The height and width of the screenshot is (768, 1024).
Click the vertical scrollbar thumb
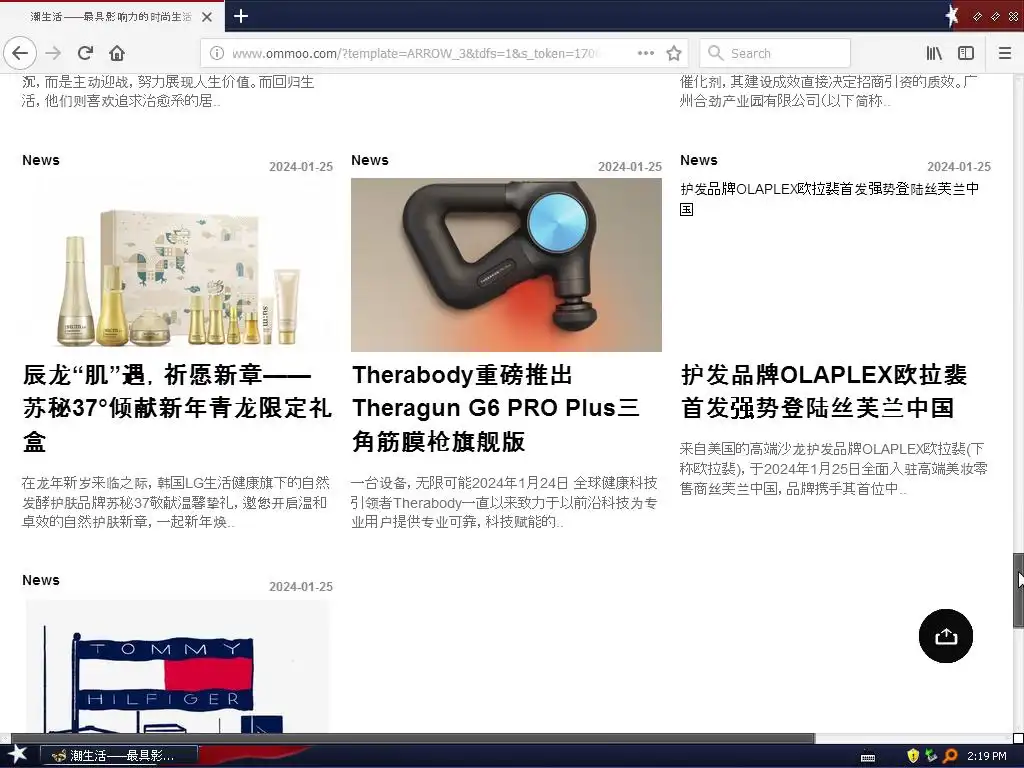point(1018,590)
